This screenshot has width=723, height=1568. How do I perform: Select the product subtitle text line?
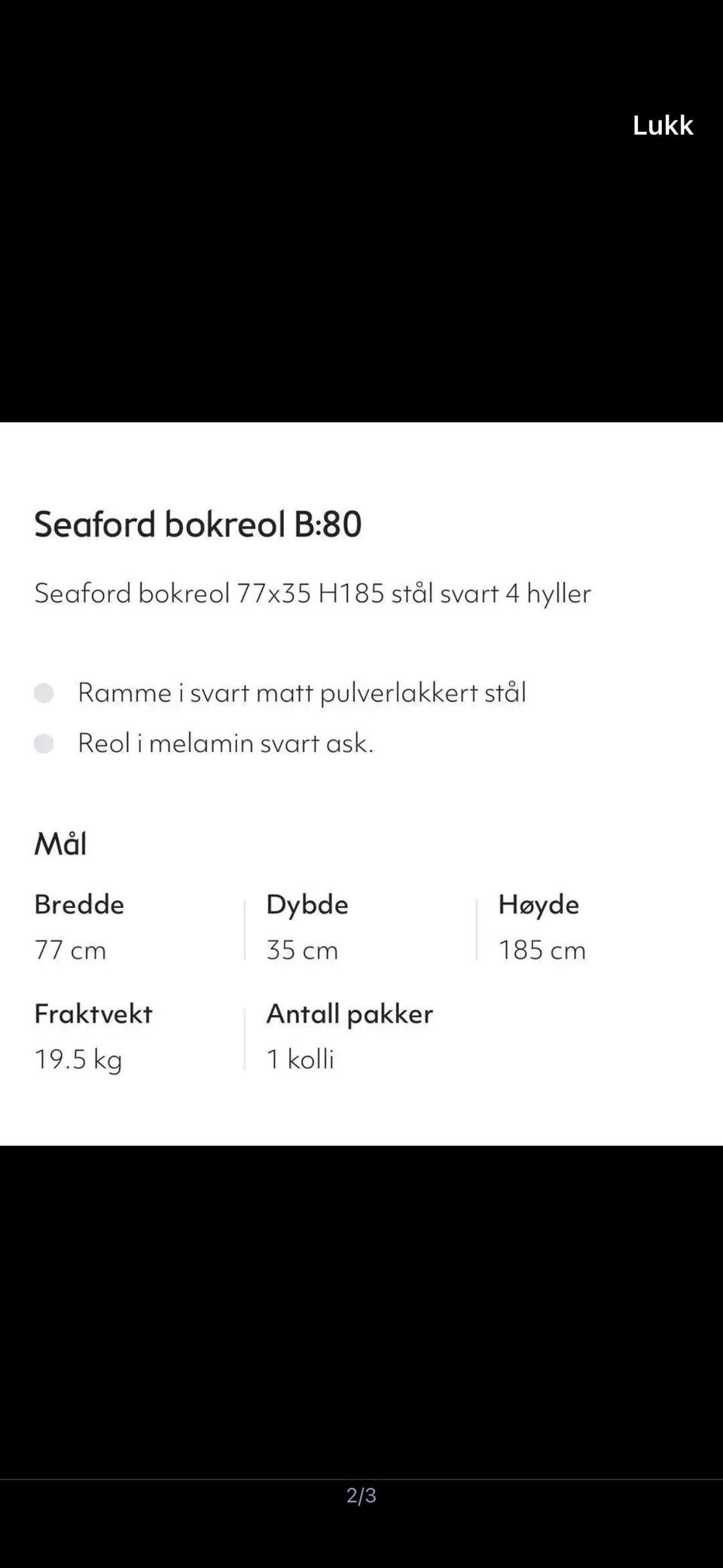313,594
